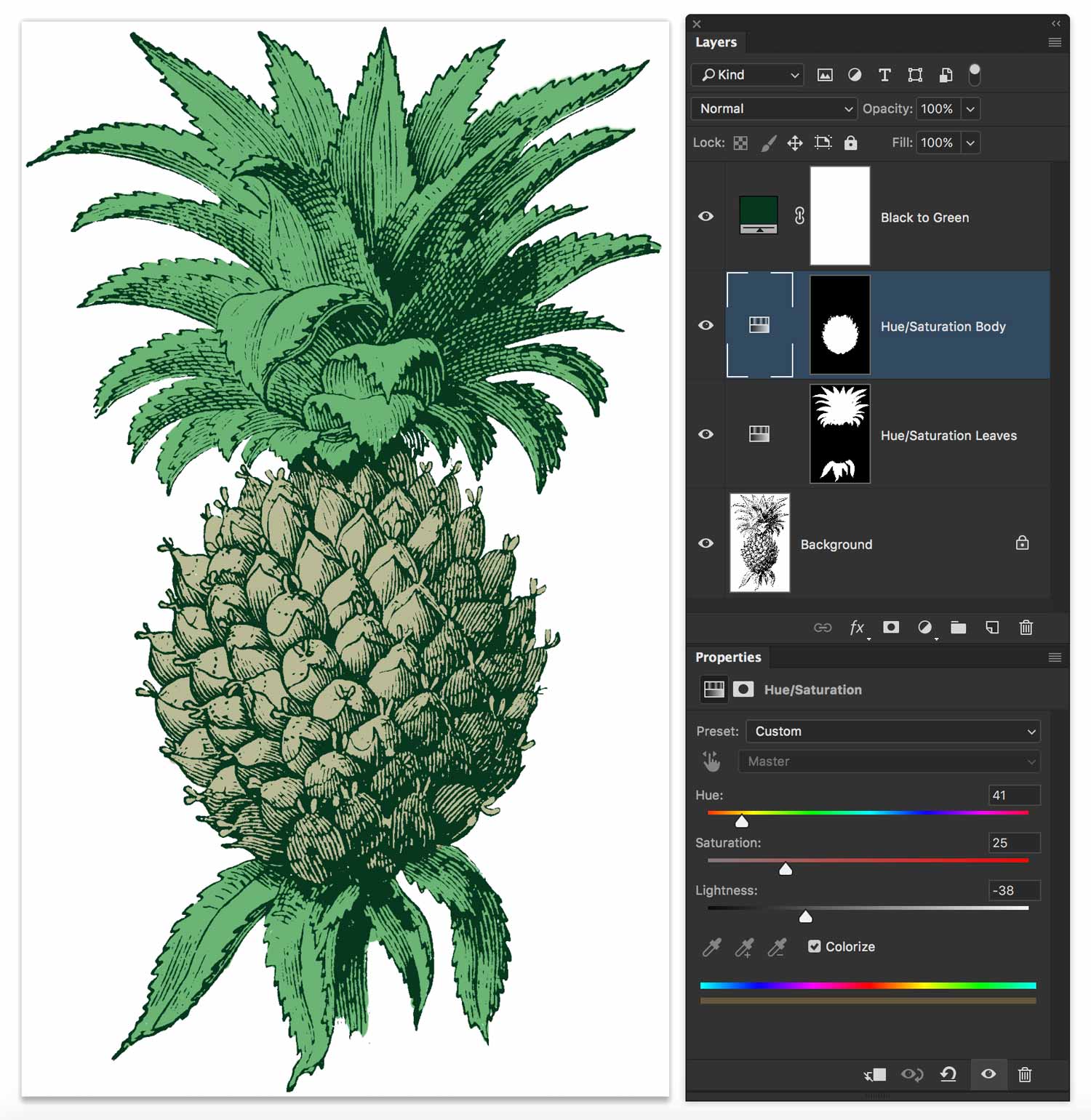Click the Lightness value field
Image resolution: width=1091 pixels, height=1120 pixels.
coord(1015,891)
